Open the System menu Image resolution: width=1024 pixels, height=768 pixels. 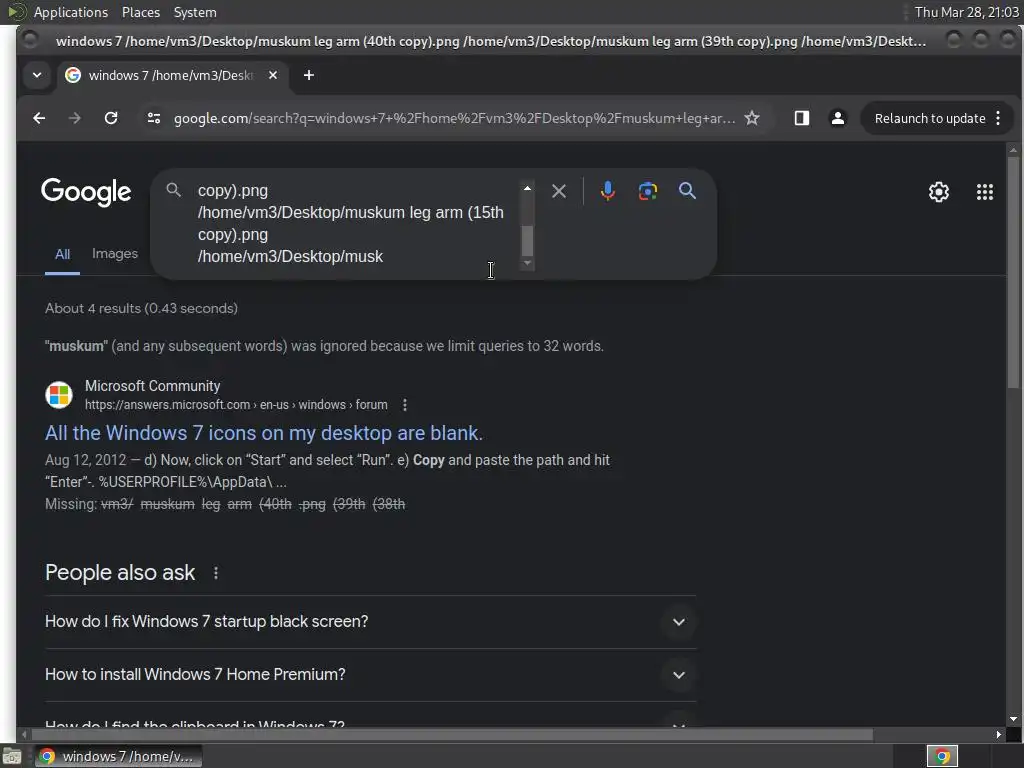[195, 12]
